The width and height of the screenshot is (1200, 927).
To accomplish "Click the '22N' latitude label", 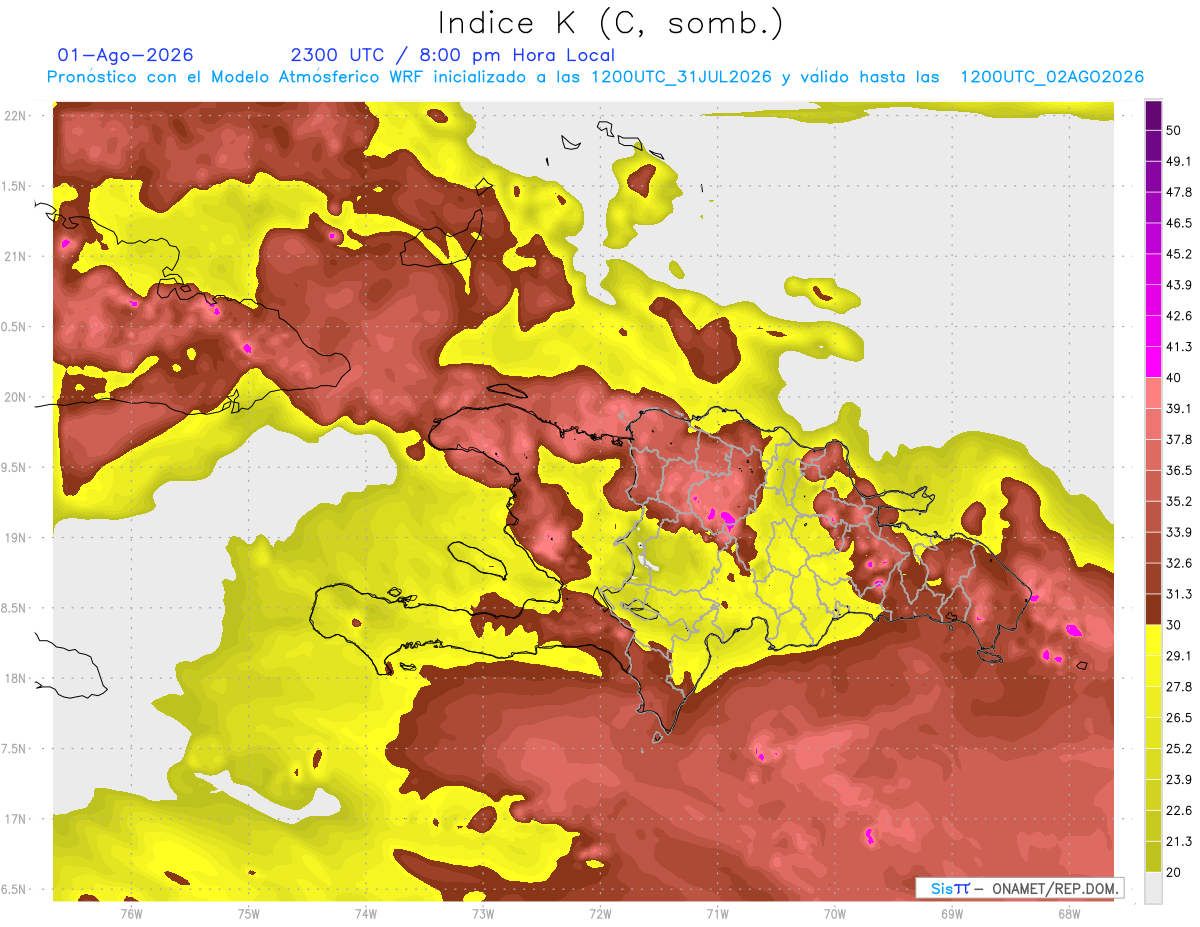I will [x=15, y=116].
